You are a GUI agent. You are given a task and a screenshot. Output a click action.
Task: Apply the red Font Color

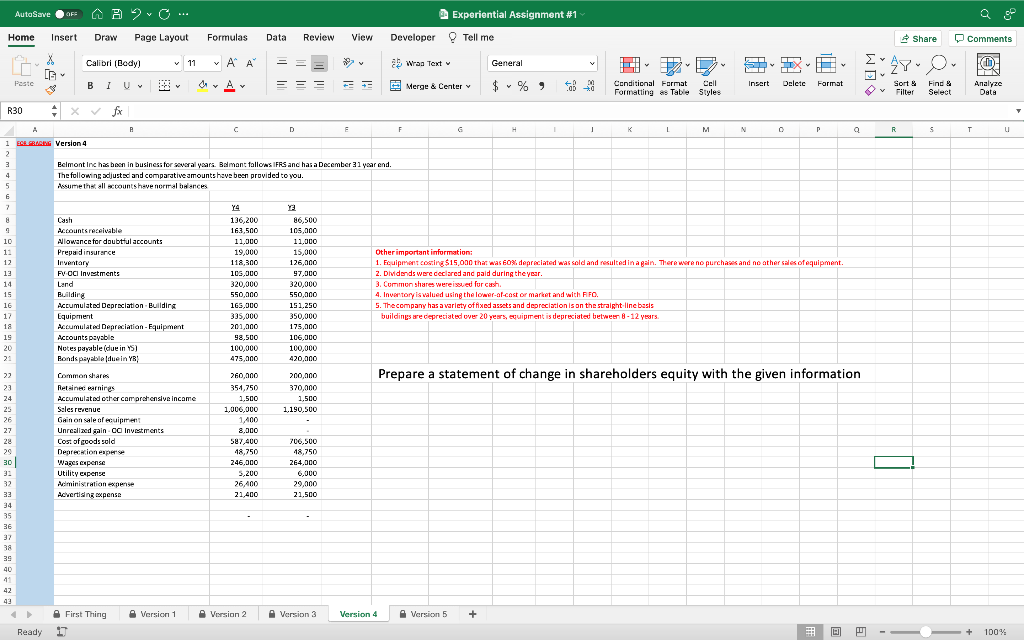click(229, 86)
